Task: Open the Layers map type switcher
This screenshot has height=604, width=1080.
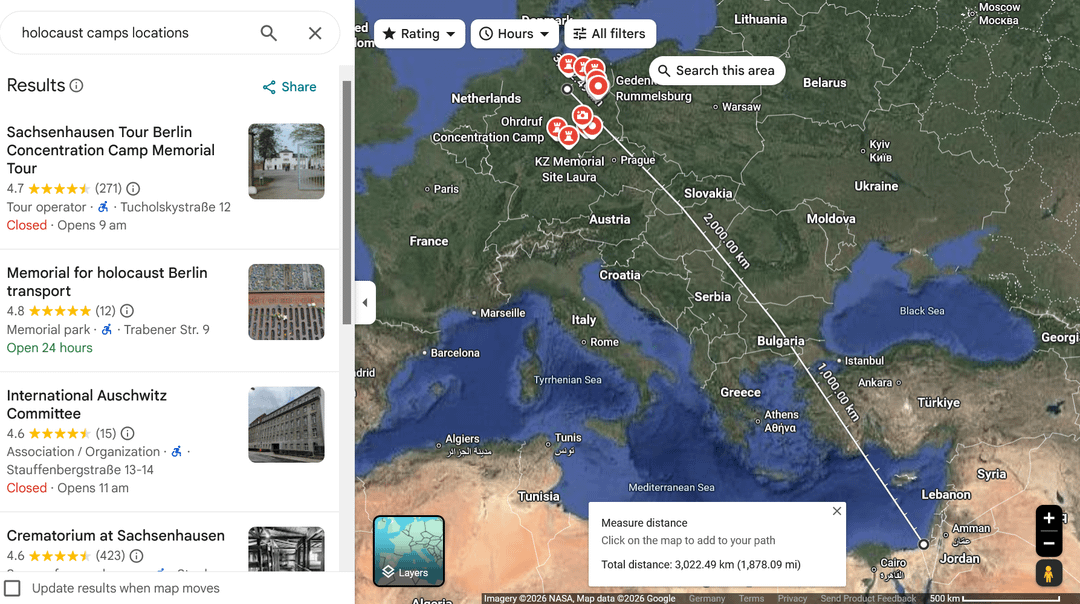Action: pyautogui.click(x=408, y=551)
